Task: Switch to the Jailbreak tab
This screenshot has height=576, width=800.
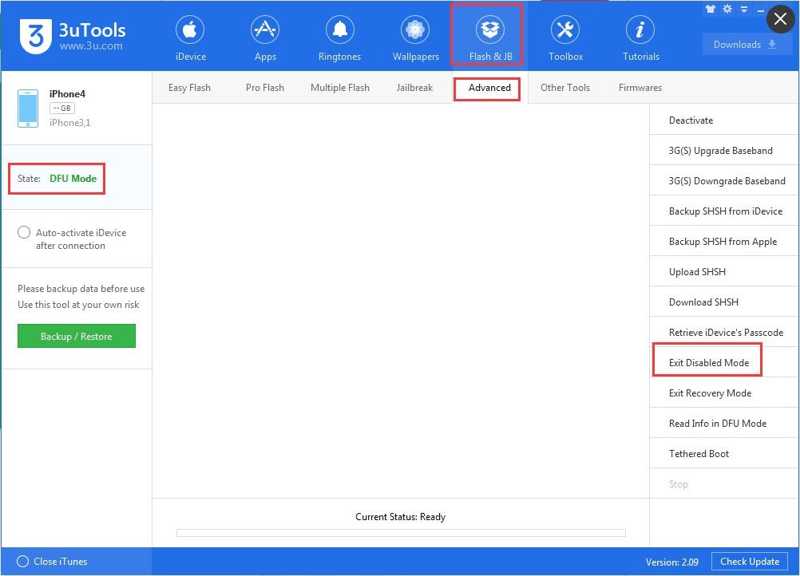Action: click(x=414, y=88)
